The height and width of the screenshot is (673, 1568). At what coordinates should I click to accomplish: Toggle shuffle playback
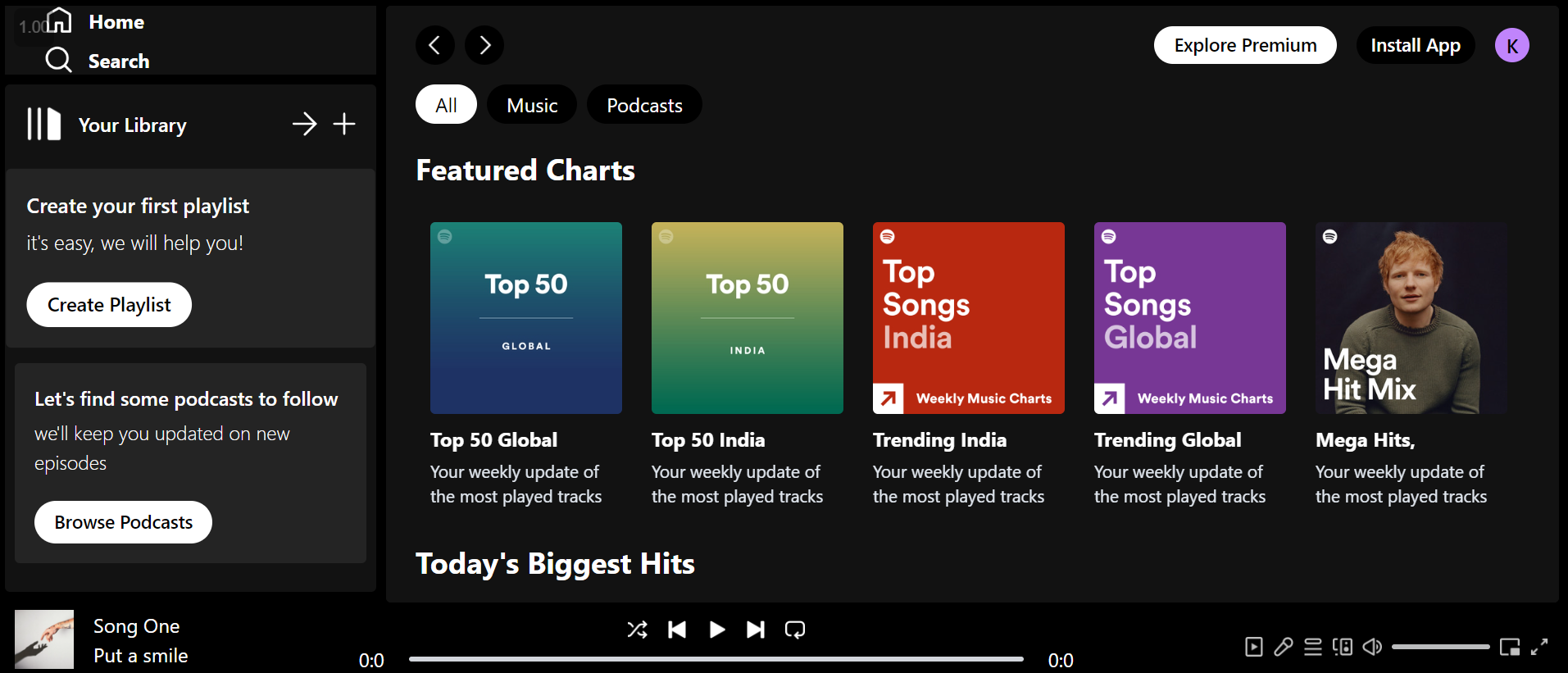(637, 629)
